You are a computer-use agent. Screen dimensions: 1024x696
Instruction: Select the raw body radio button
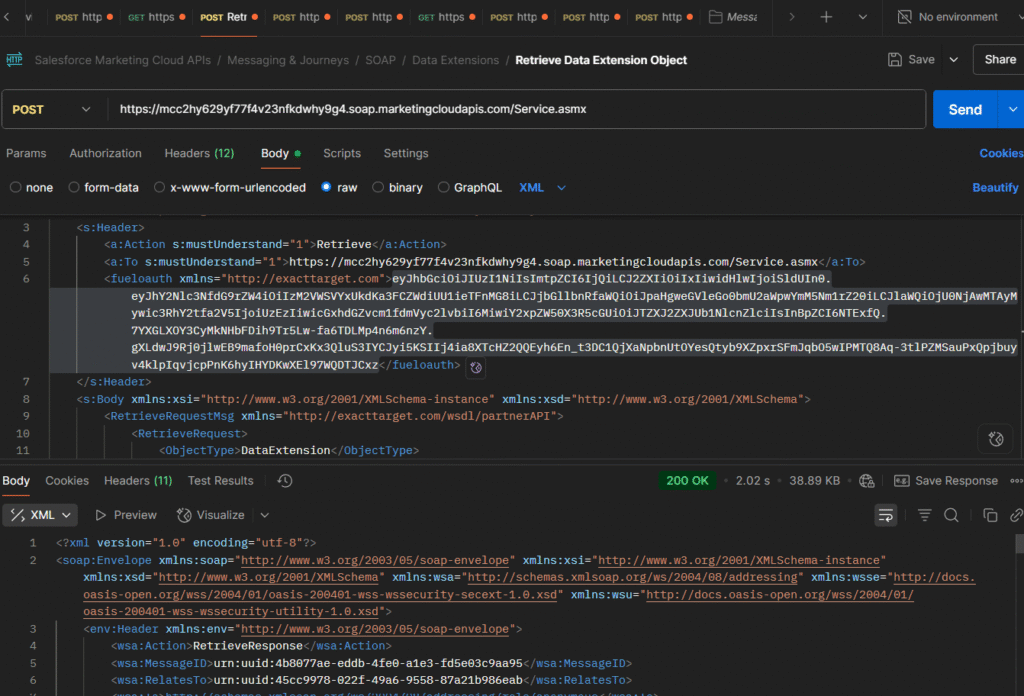327,187
